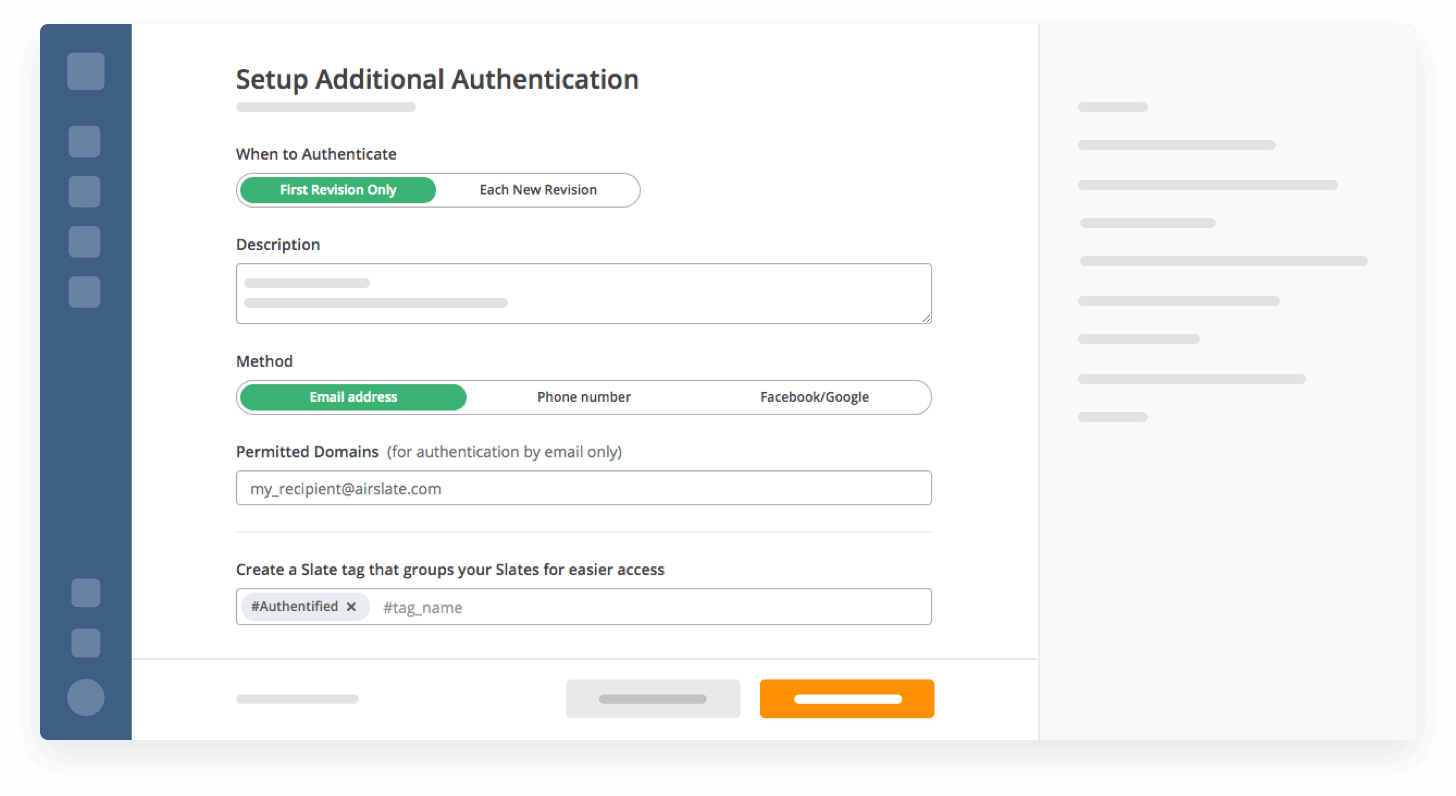Click the orange primary button
The image size is (1456, 796).
pyautogui.click(x=847, y=699)
